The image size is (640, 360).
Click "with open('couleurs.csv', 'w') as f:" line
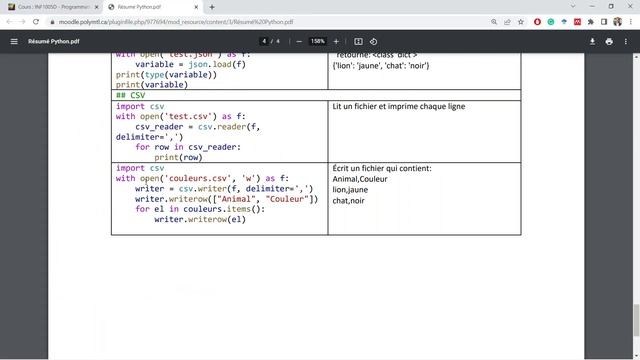[202, 178]
